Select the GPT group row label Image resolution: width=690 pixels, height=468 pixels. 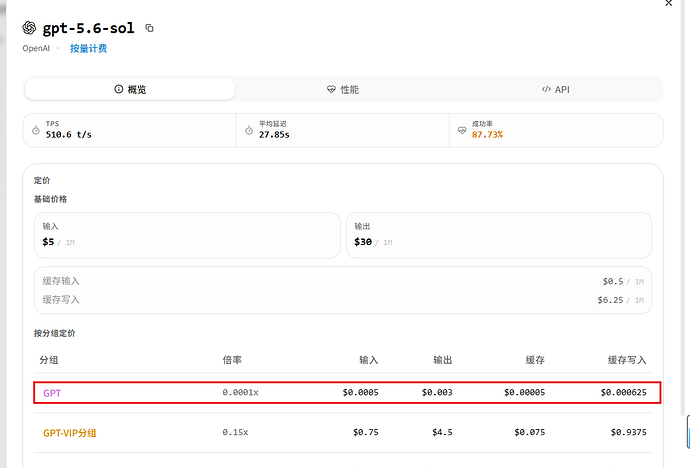click(52, 393)
